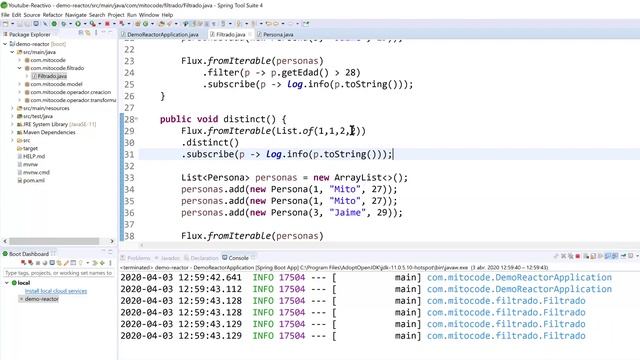Click the Pin Console icon

tap(623, 256)
